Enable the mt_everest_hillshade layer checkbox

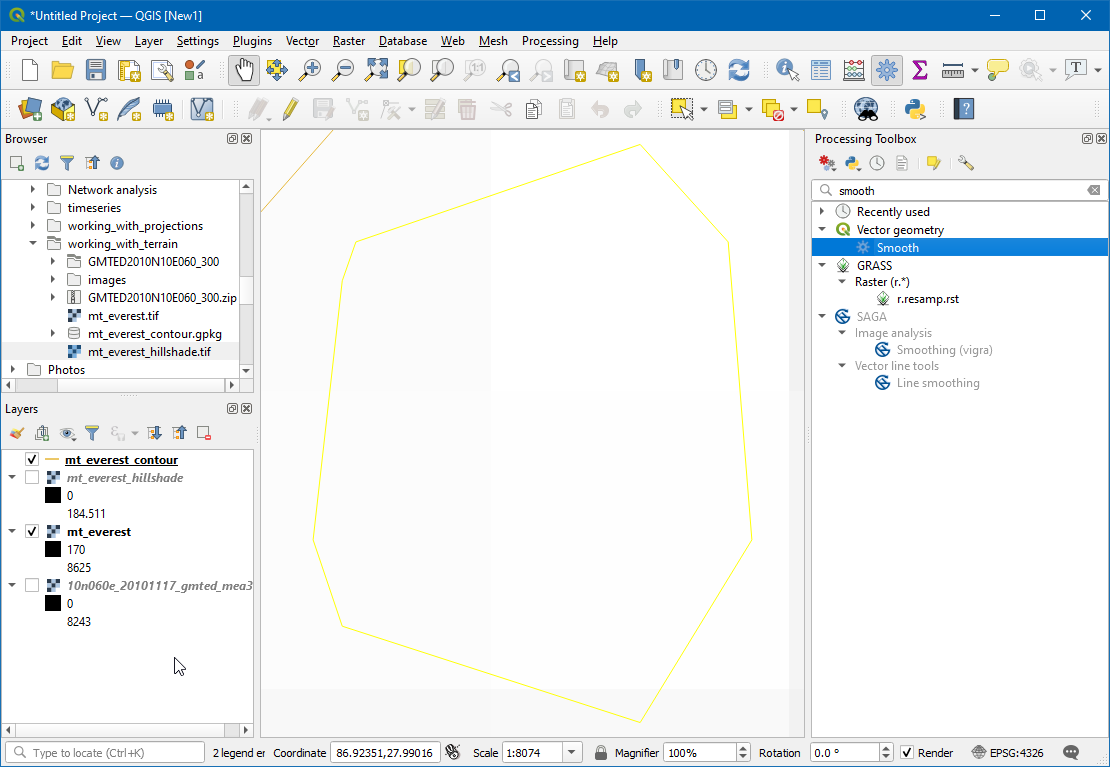(x=32, y=478)
